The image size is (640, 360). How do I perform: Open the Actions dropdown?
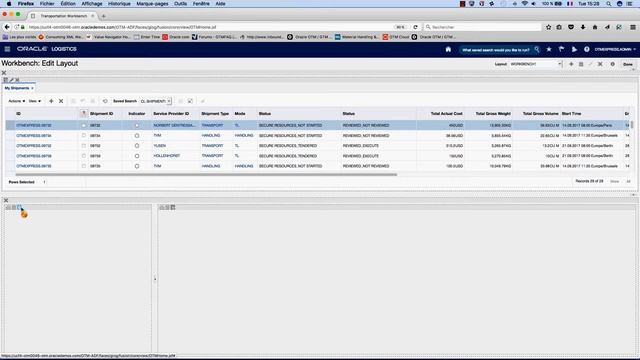[17, 101]
